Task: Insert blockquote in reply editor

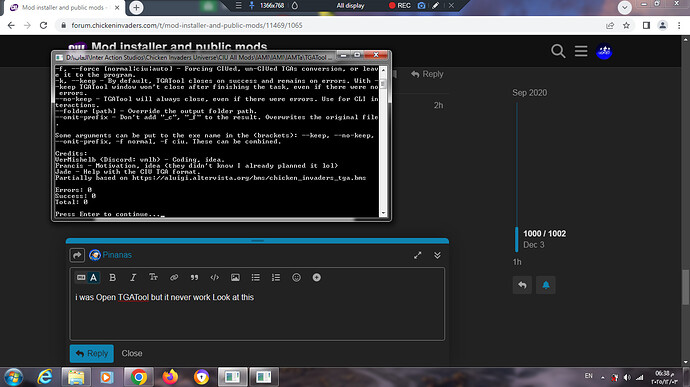Action: coord(194,277)
